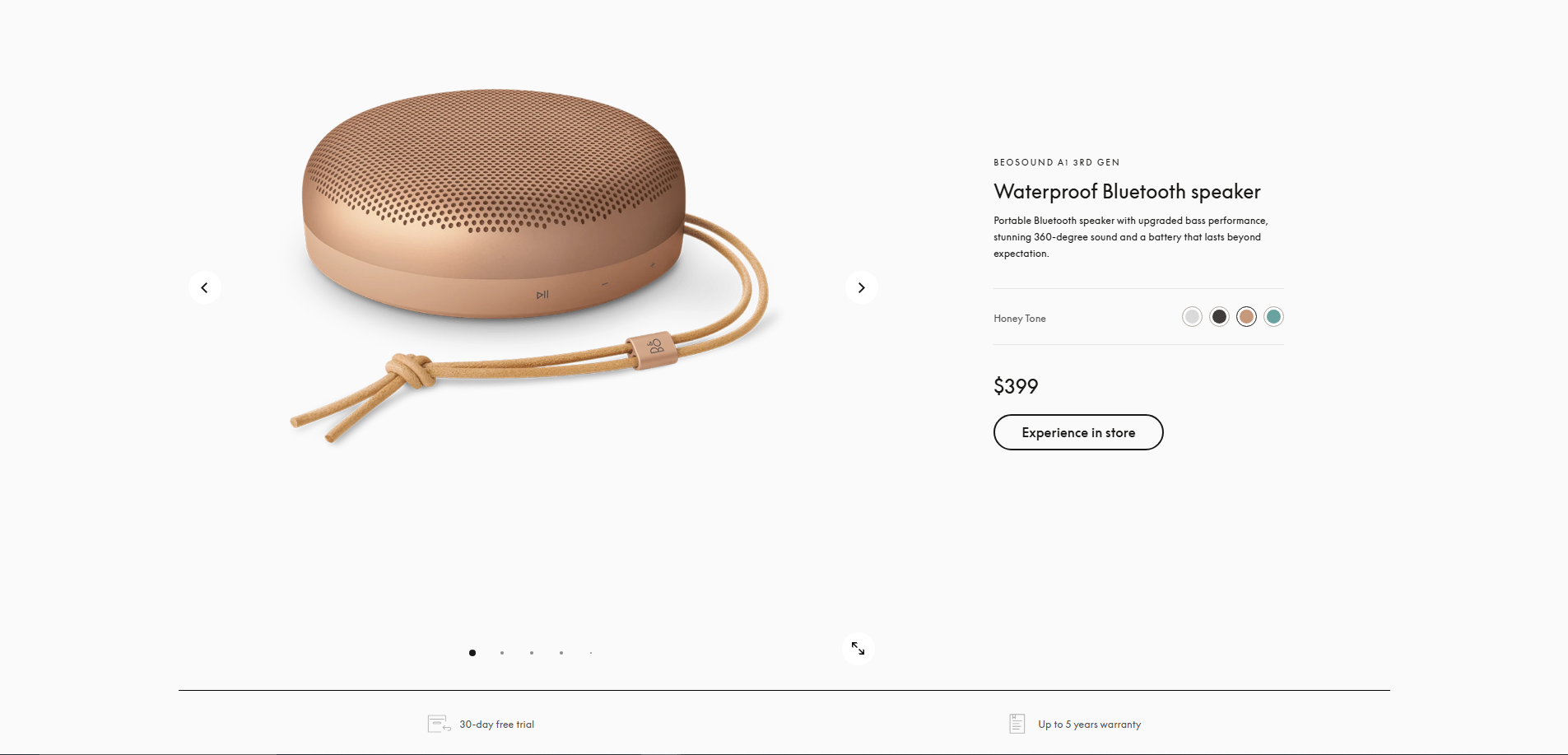This screenshot has width=1568, height=755.
Task: Click the $399 price label
Action: tap(1016, 386)
